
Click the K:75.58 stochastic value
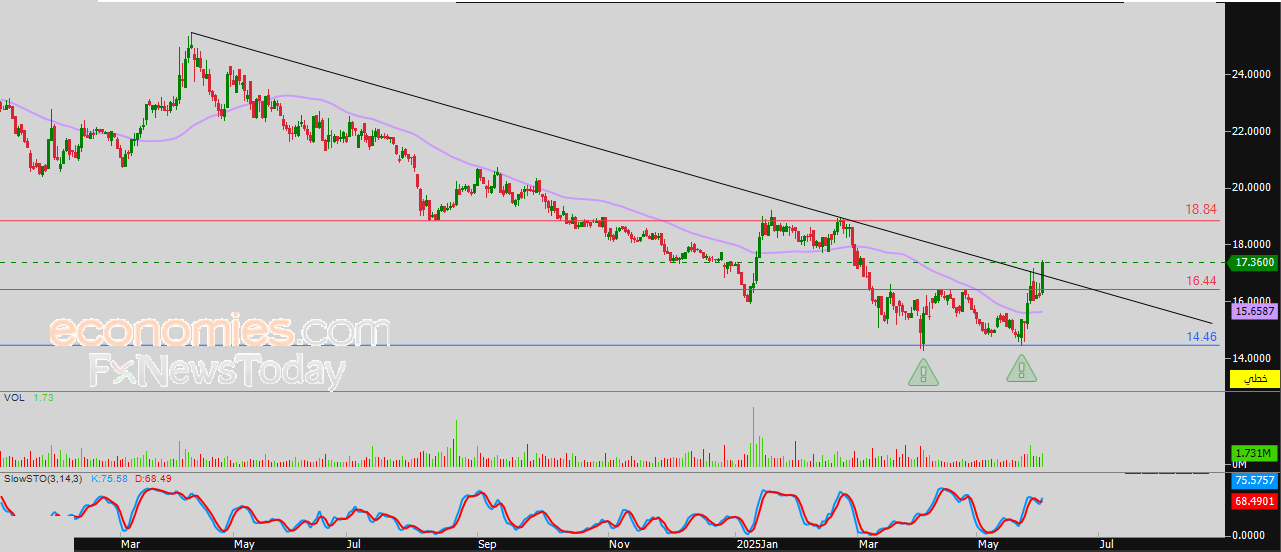click(x=110, y=479)
